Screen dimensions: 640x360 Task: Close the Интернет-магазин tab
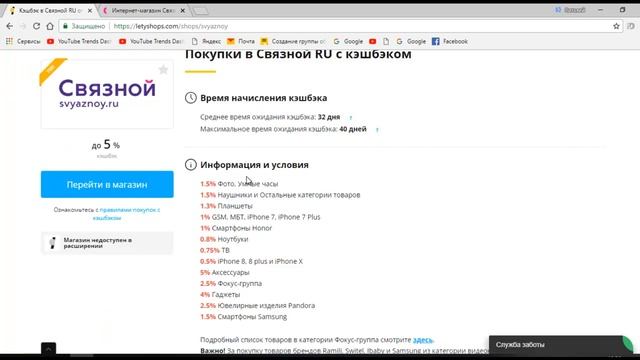pyautogui.click(x=182, y=11)
